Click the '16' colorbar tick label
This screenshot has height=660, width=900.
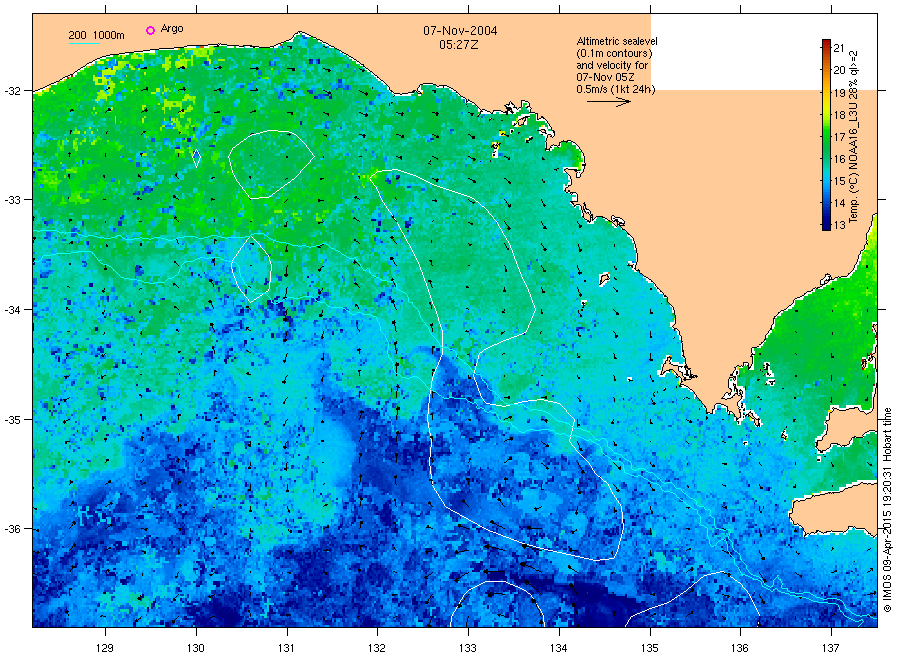(x=839, y=159)
